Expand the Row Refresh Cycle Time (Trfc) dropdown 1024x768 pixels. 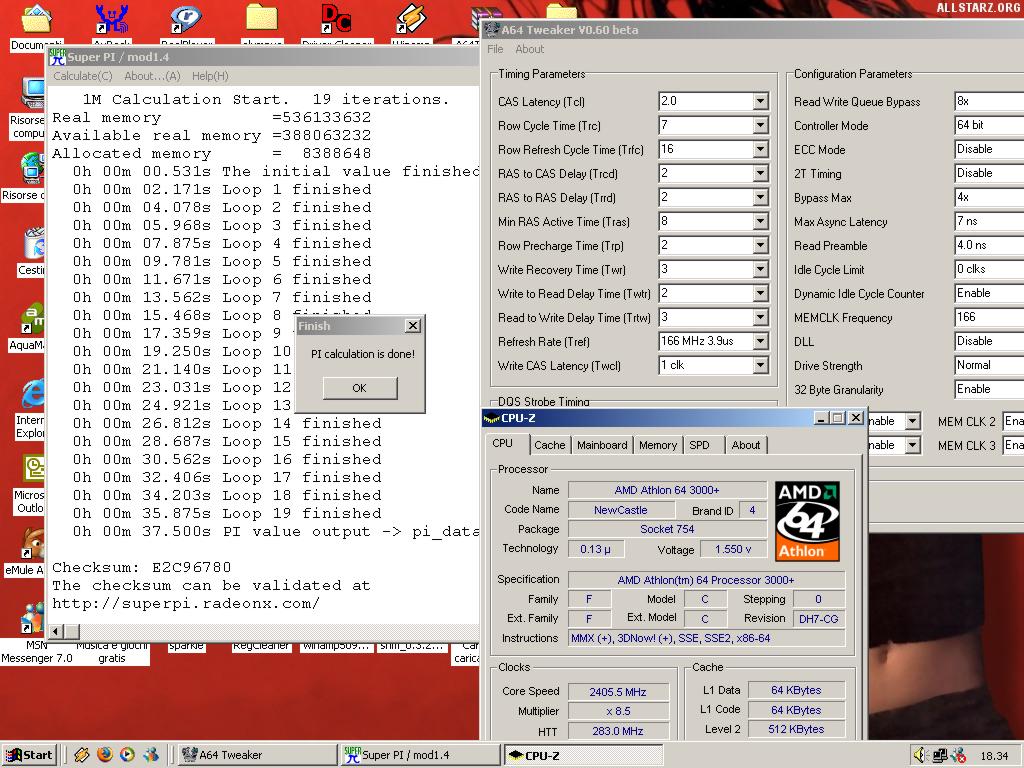coord(760,150)
